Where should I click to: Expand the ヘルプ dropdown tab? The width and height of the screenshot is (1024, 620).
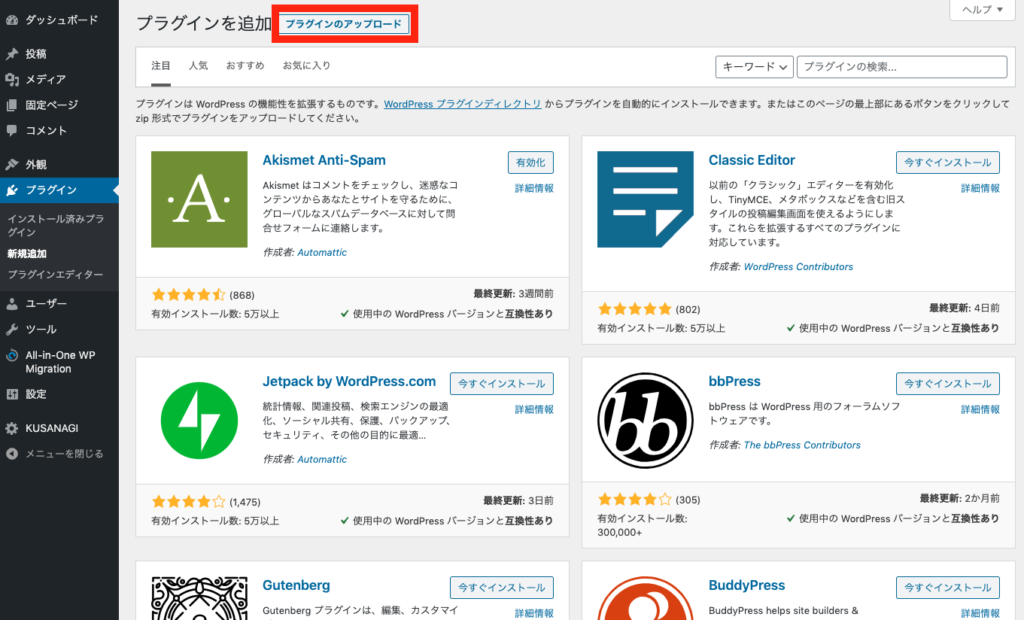(982, 9)
